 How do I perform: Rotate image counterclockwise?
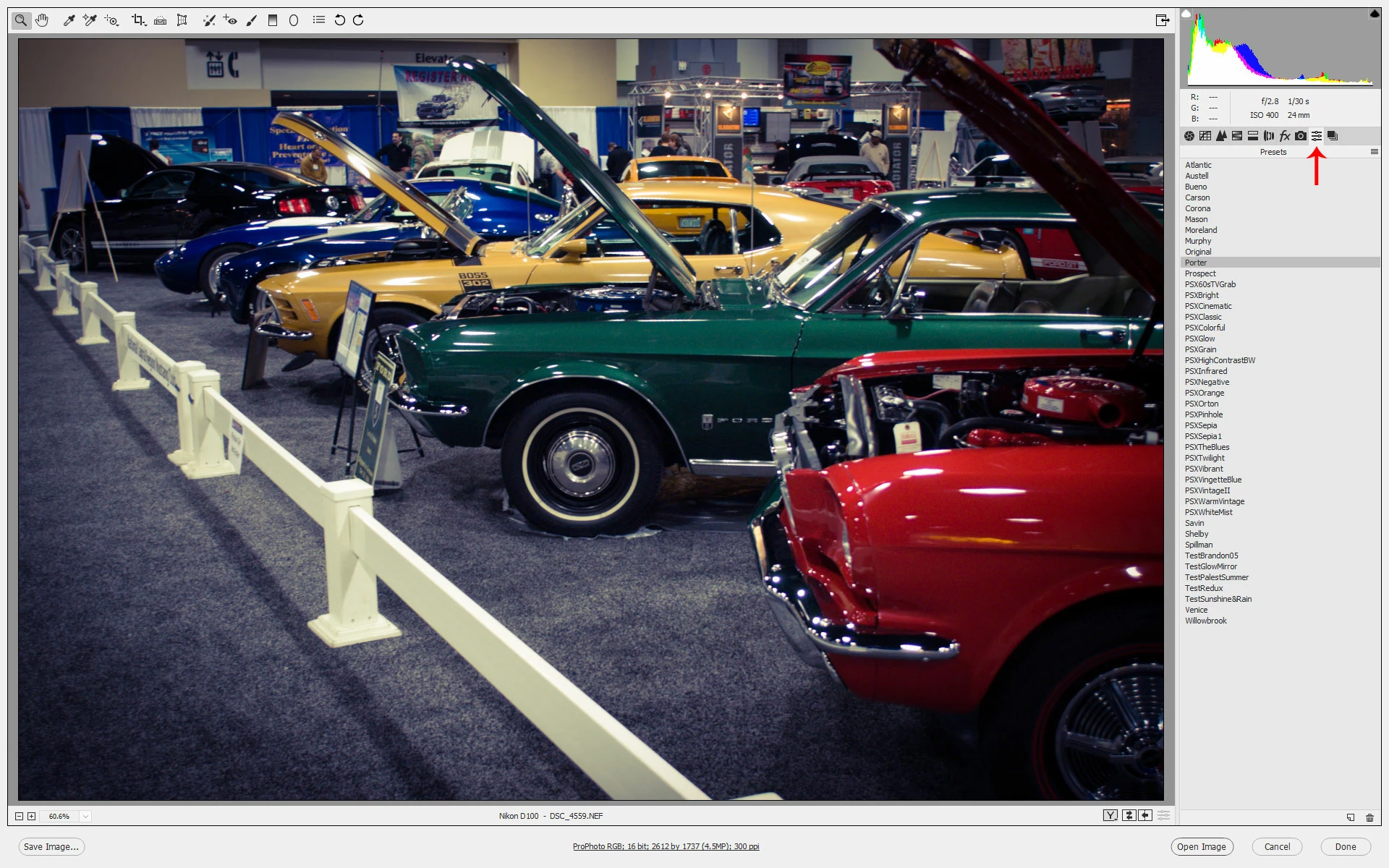[339, 20]
